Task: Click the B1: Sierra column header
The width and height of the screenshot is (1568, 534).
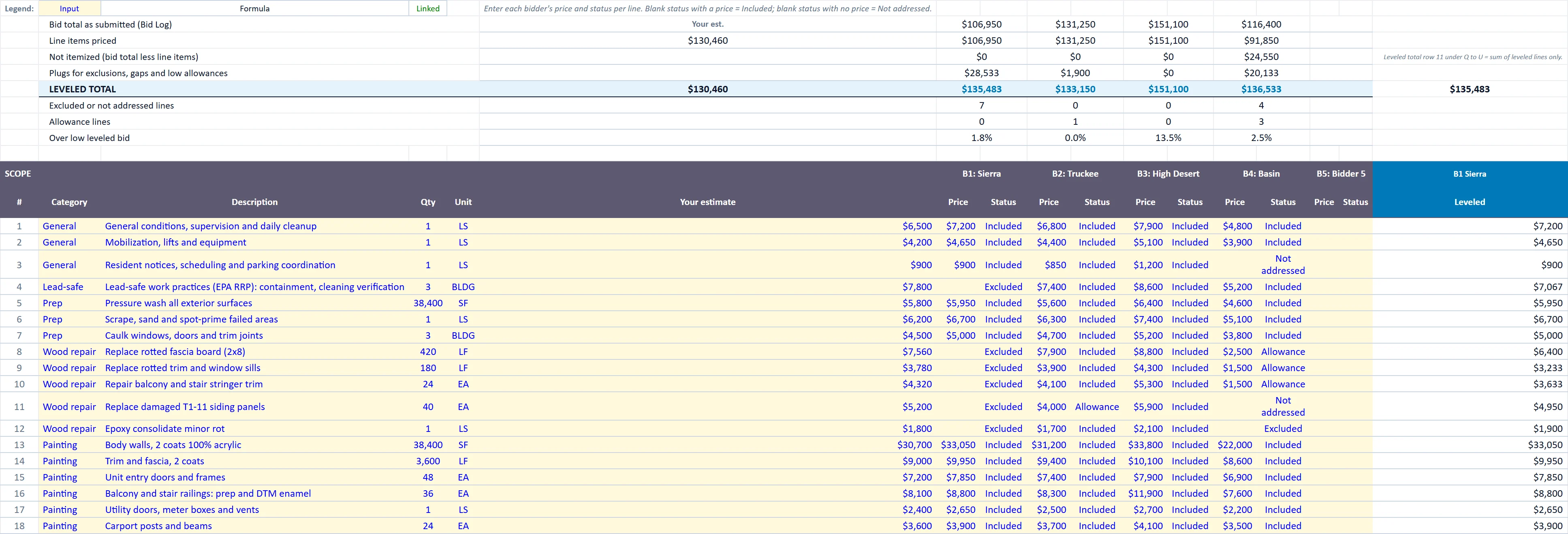Action: point(981,173)
